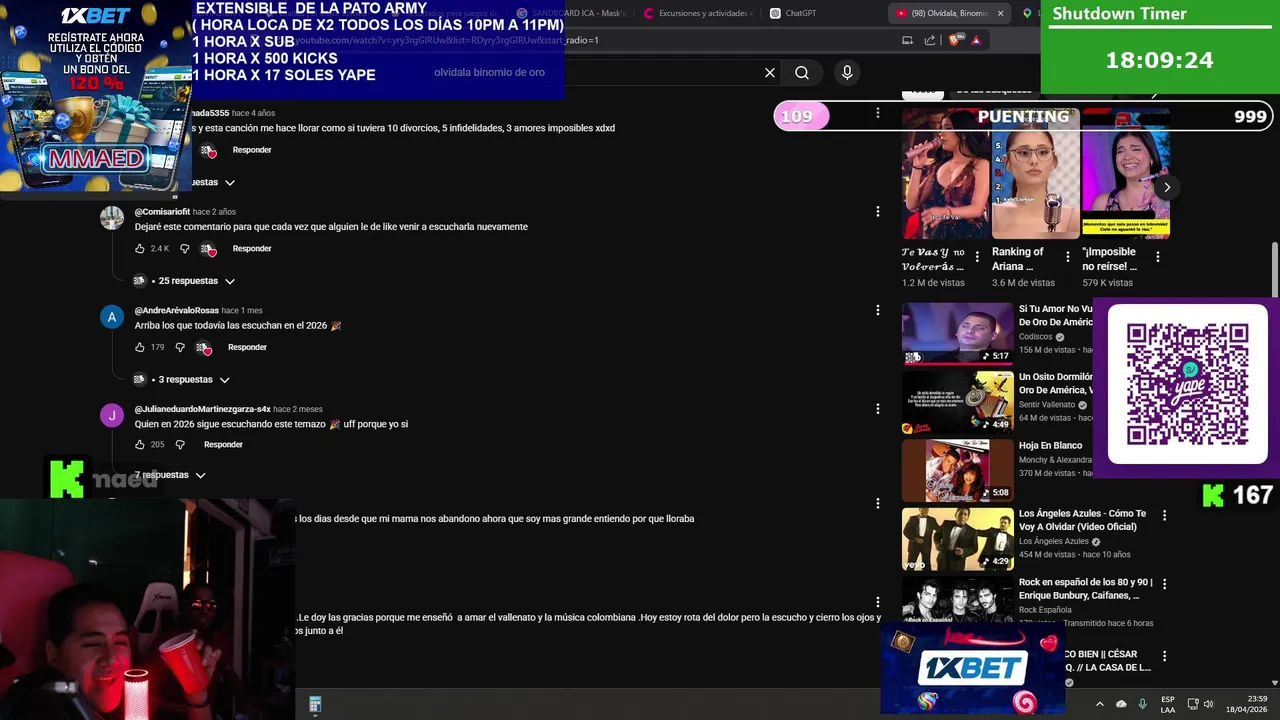Image resolution: width=1280 pixels, height=720 pixels.
Task: Open @AndreArévaloRosas username link
Action: coord(177,311)
